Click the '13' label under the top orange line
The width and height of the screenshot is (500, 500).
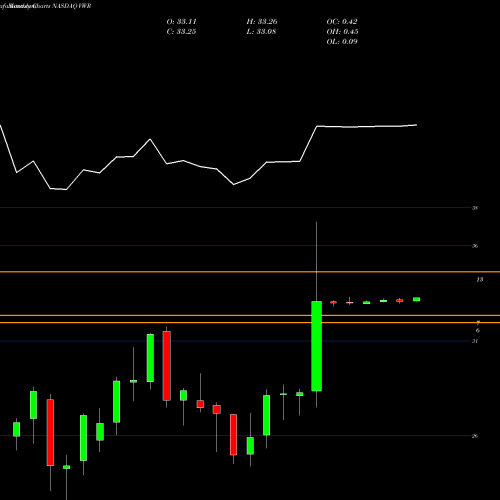[479, 280]
